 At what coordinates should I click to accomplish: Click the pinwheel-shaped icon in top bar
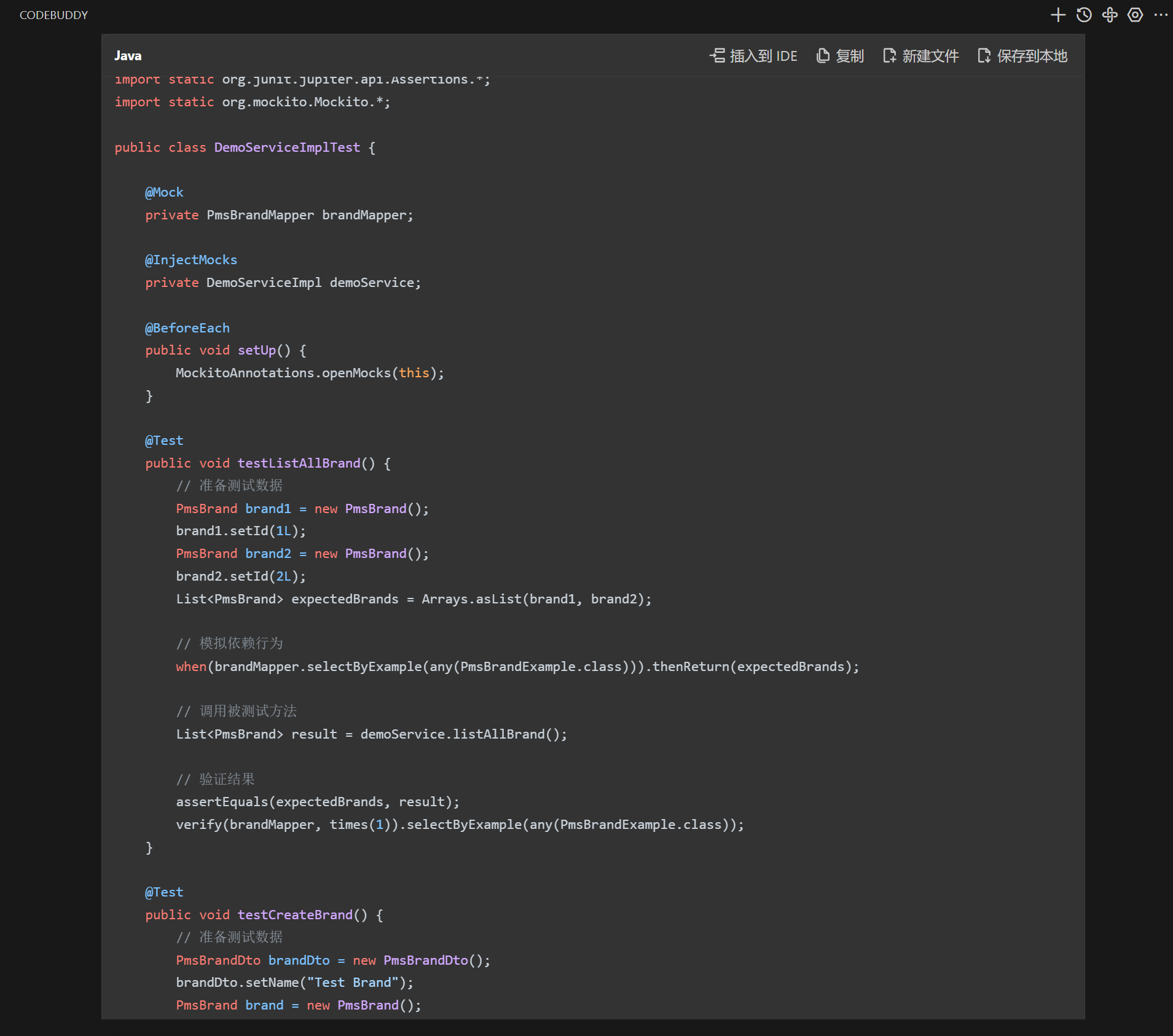click(1110, 15)
